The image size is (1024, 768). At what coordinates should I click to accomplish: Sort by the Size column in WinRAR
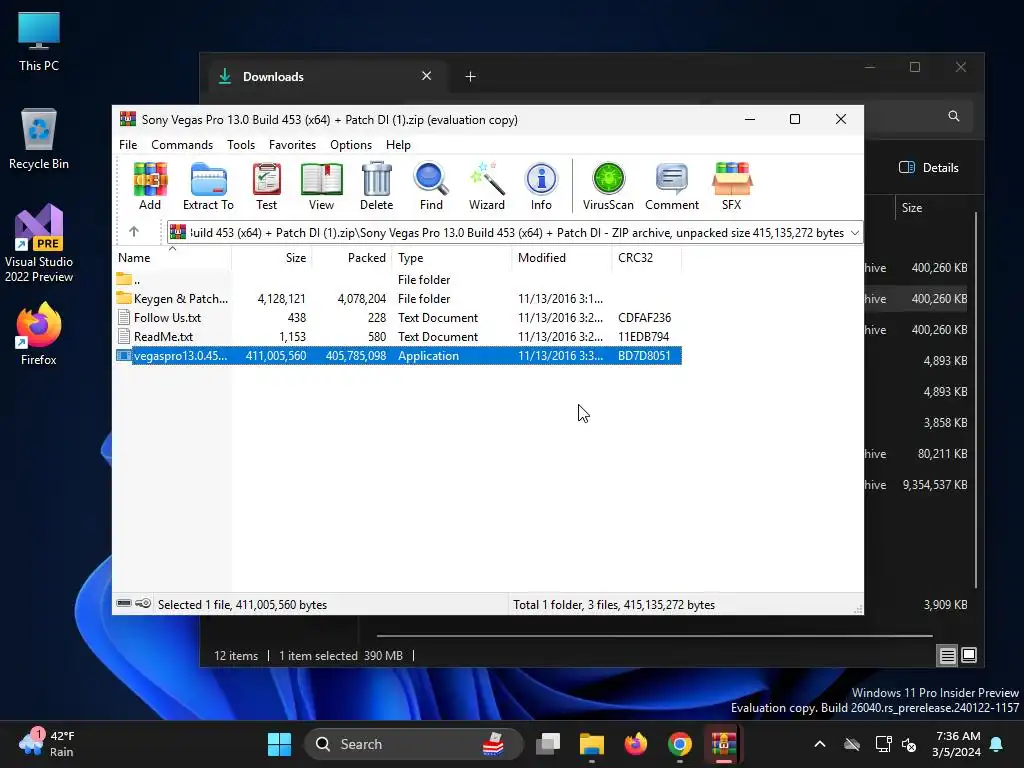272,258
